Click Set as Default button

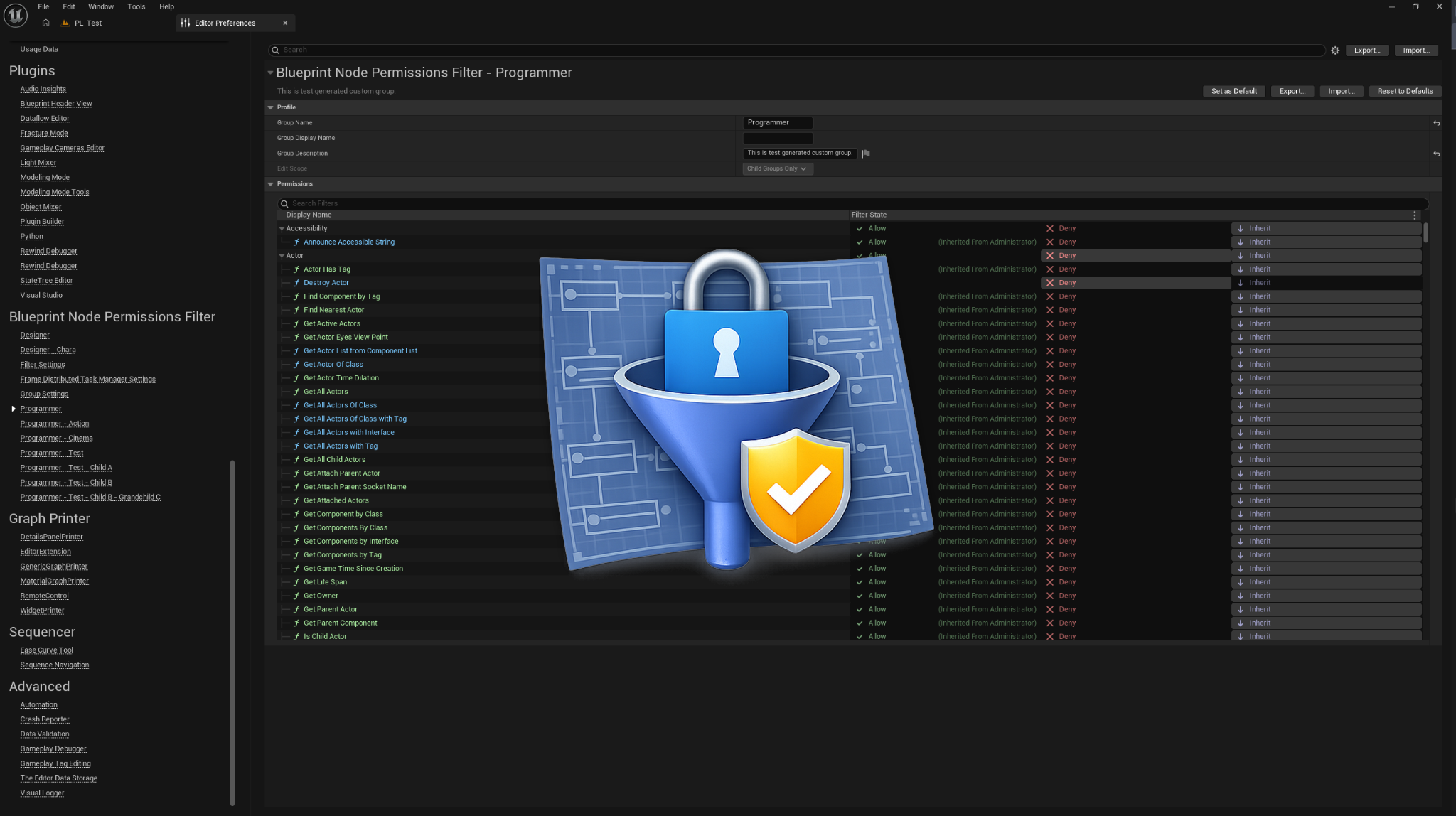tap(1233, 91)
